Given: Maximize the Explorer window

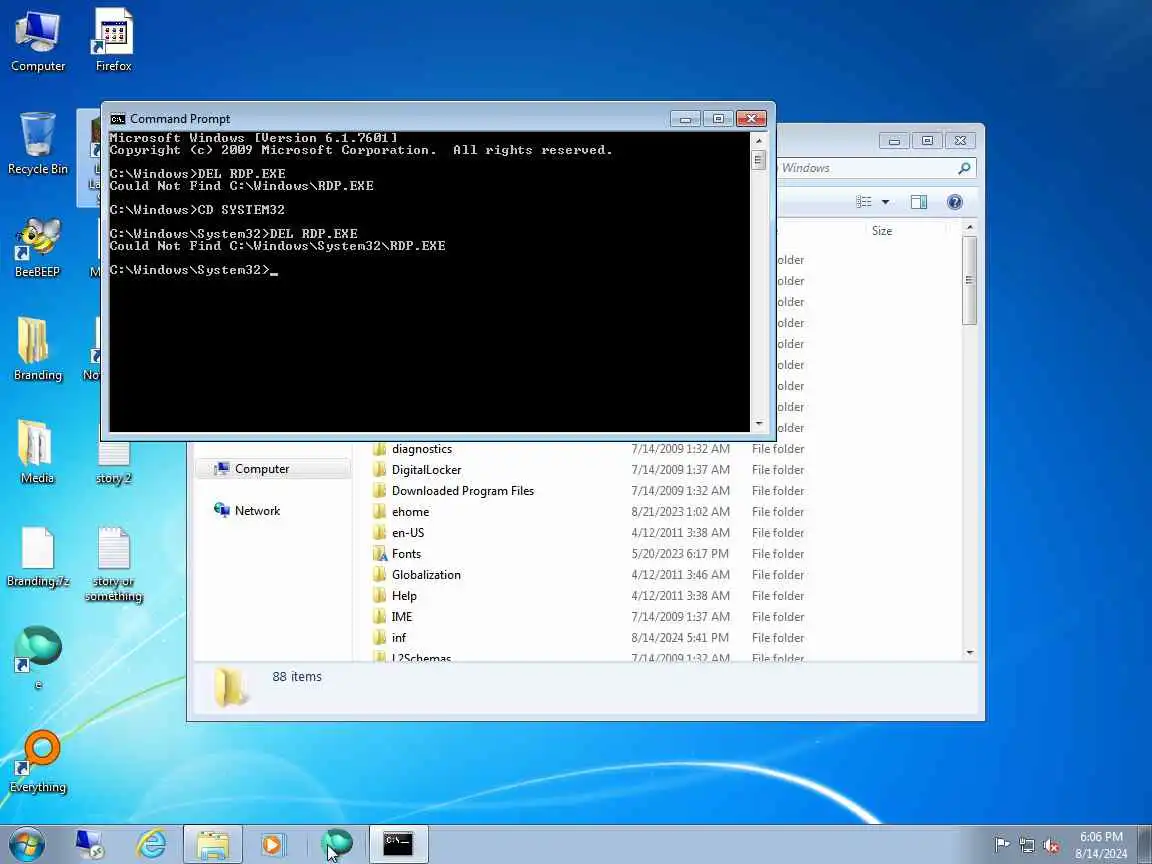Looking at the screenshot, I should 927,140.
